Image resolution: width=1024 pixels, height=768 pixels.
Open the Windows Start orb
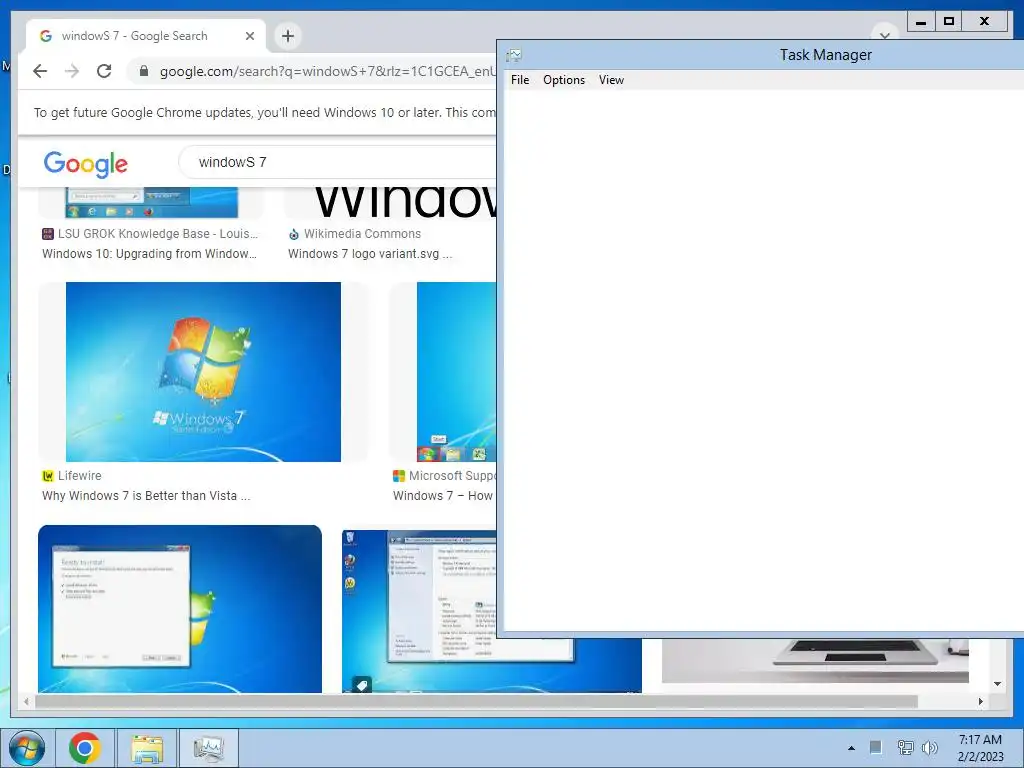tap(27, 748)
